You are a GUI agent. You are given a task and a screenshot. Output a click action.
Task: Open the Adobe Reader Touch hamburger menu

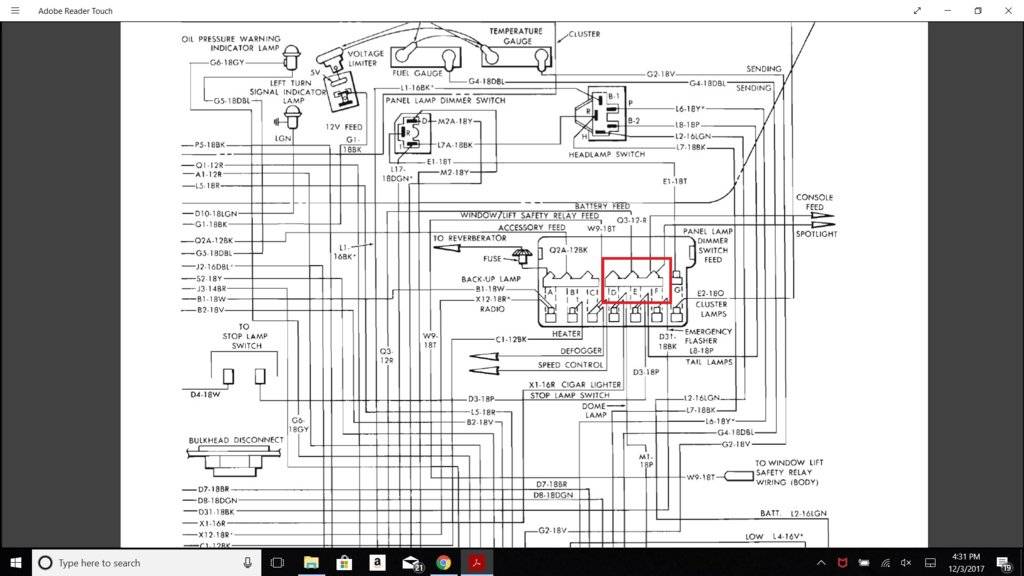[14, 11]
